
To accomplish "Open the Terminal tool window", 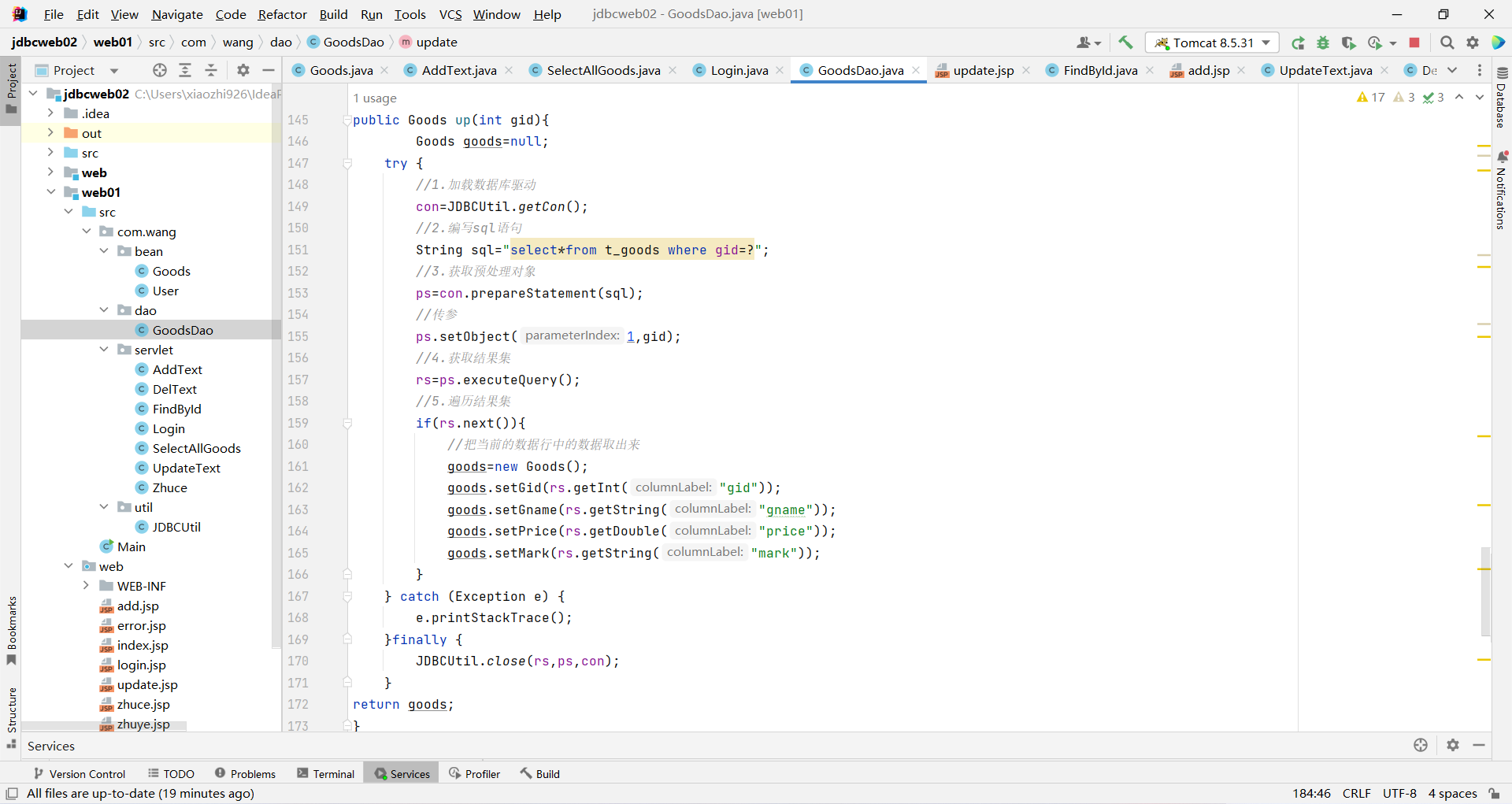I will (x=326, y=774).
